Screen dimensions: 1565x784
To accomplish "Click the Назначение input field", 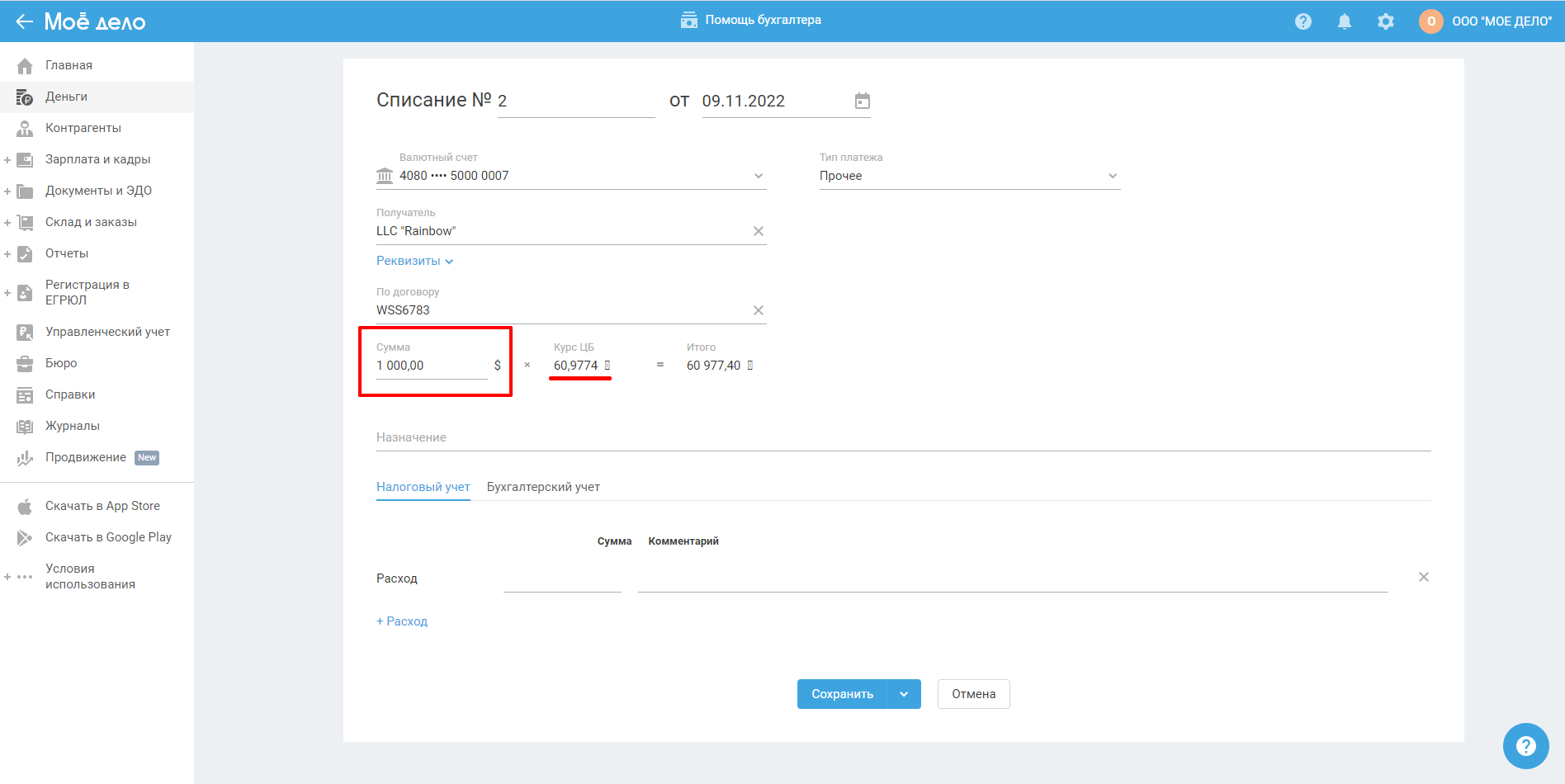I will coord(903,437).
